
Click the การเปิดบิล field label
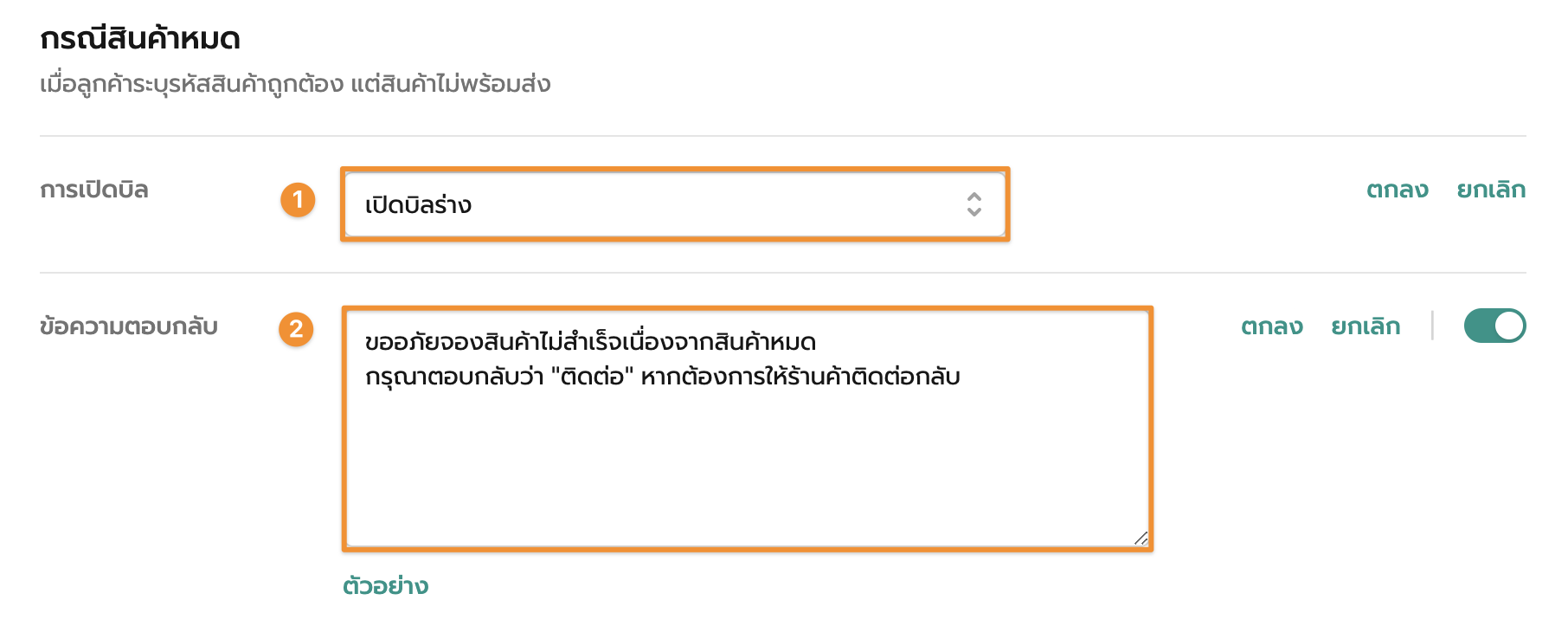coord(94,190)
